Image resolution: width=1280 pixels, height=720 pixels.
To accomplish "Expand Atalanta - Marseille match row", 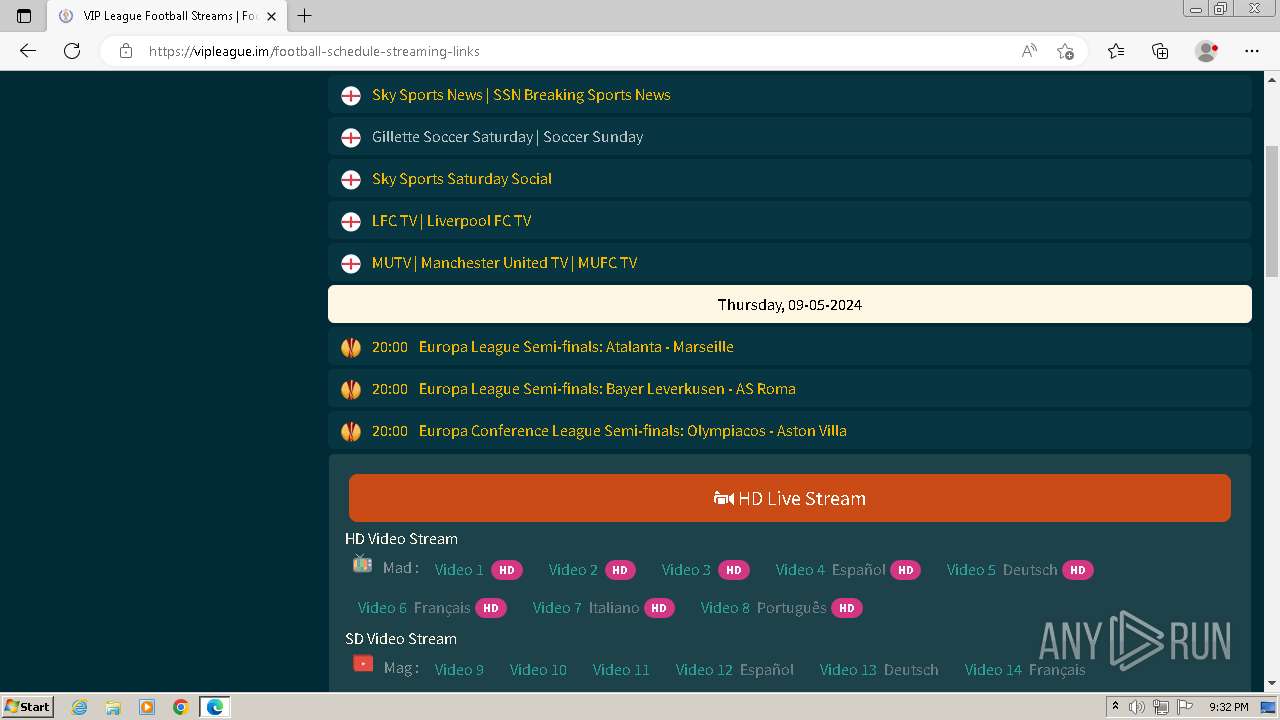I will click(x=790, y=347).
